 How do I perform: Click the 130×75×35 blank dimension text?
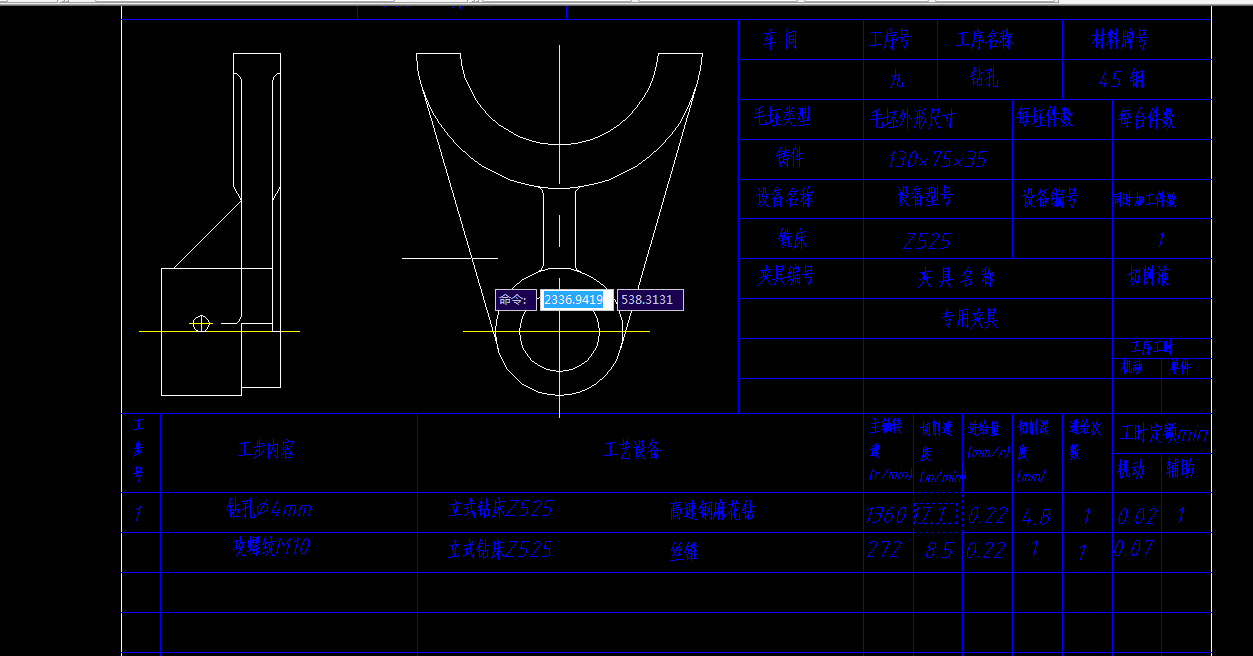pyautogui.click(x=937, y=160)
